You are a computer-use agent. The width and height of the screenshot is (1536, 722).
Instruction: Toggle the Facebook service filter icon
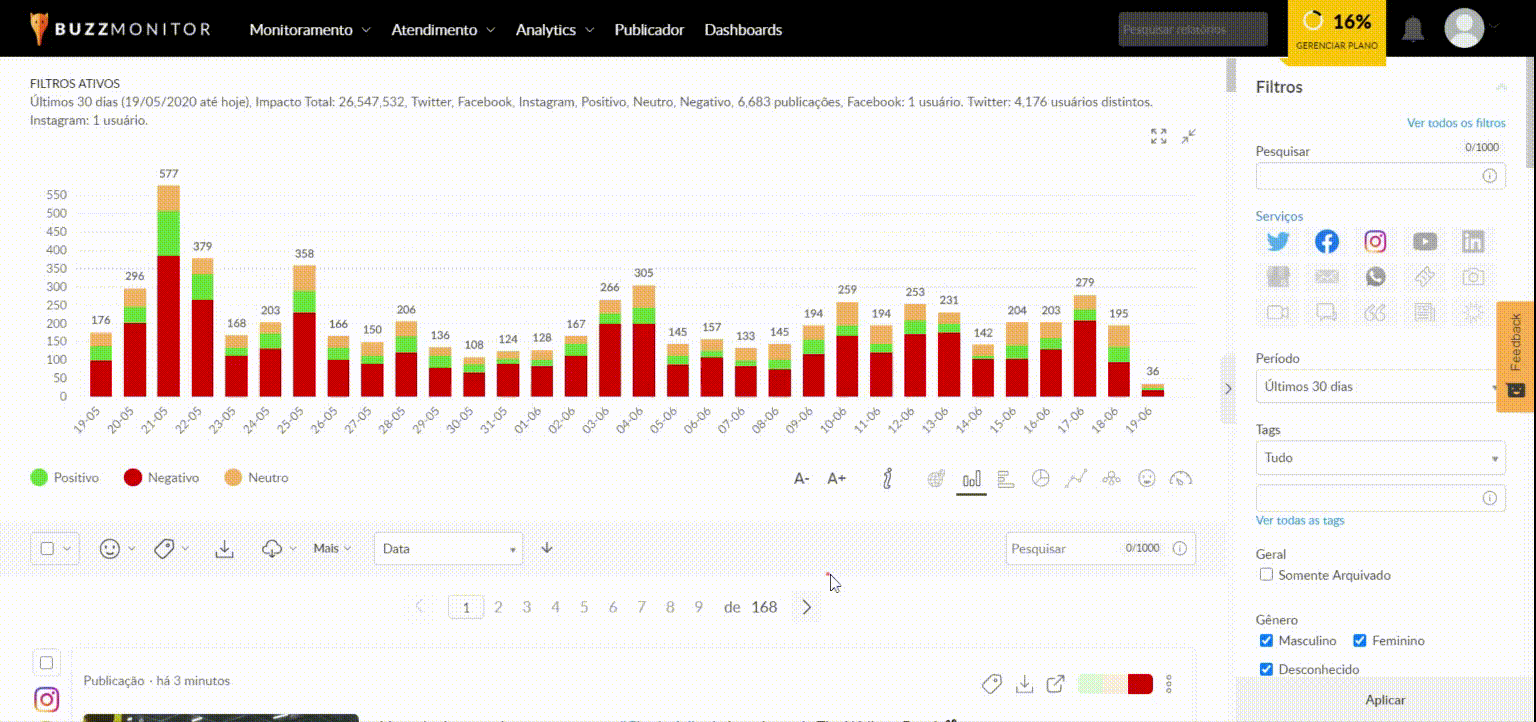click(x=1326, y=242)
